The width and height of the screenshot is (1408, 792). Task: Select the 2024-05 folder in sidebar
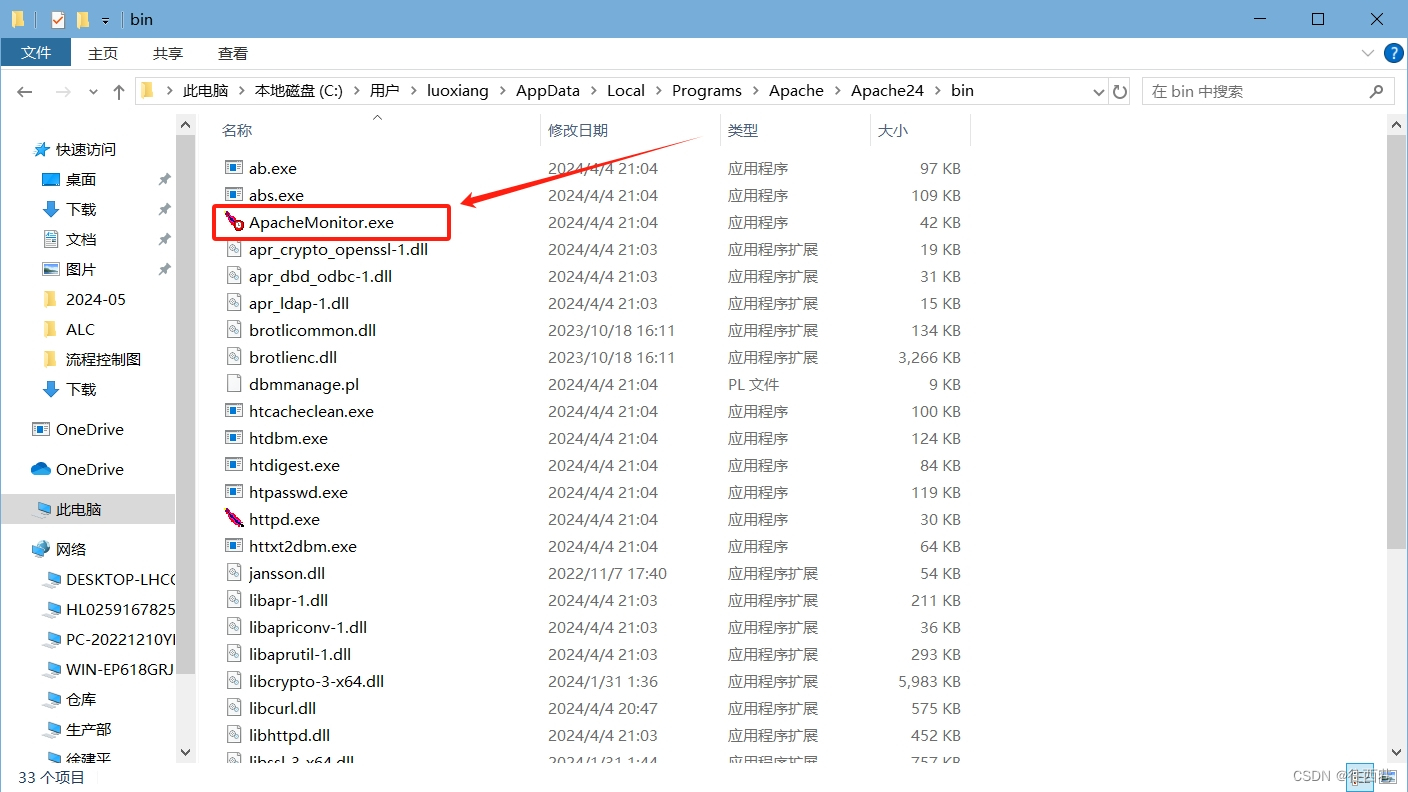[96, 299]
